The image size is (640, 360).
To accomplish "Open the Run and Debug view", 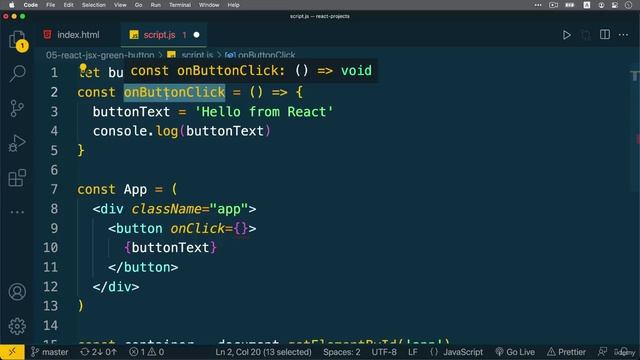I will 17,143.
